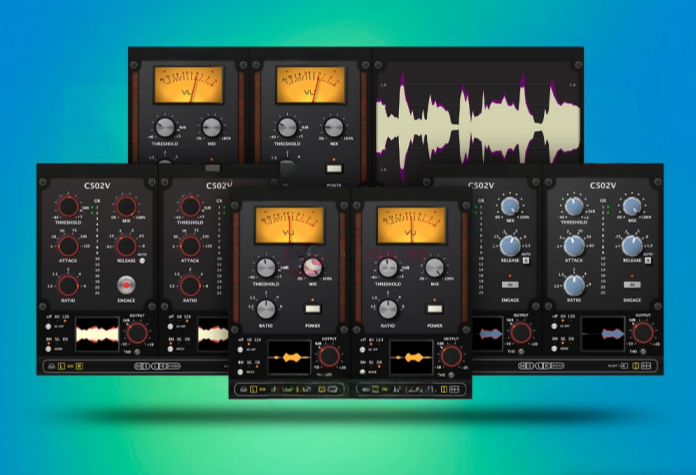Select the yellow L channel icon on leftmost red C502V
The height and width of the screenshot is (475, 696).
click(x=61, y=366)
